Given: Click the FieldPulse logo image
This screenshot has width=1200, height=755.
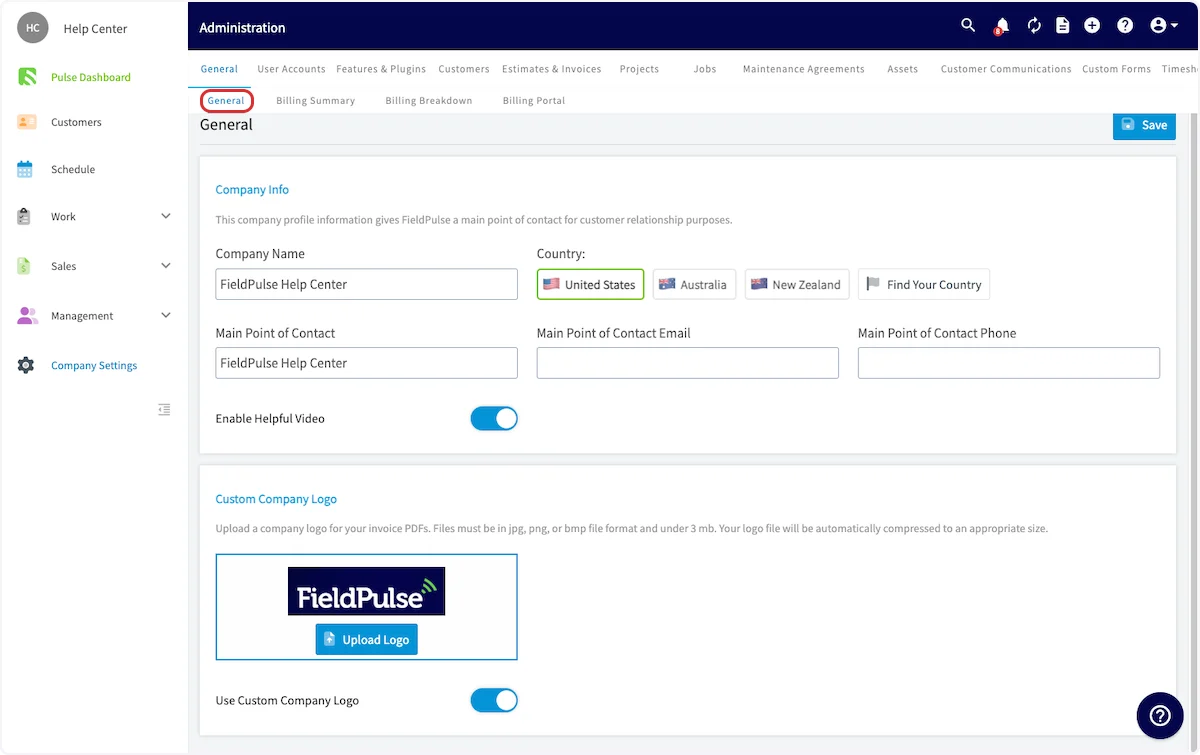Looking at the screenshot, I should coord(366,591).
